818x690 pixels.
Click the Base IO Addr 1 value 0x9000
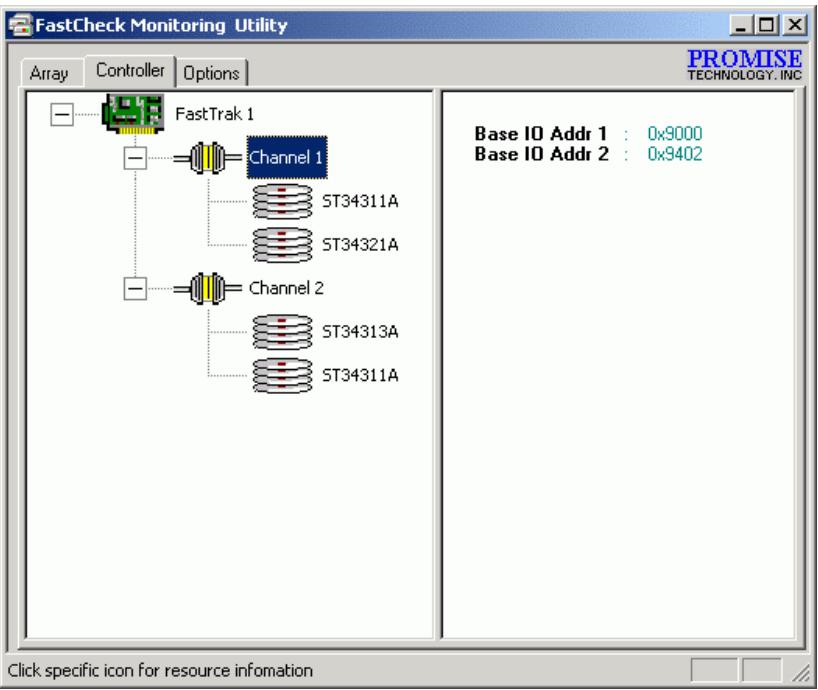coord(675,134)
